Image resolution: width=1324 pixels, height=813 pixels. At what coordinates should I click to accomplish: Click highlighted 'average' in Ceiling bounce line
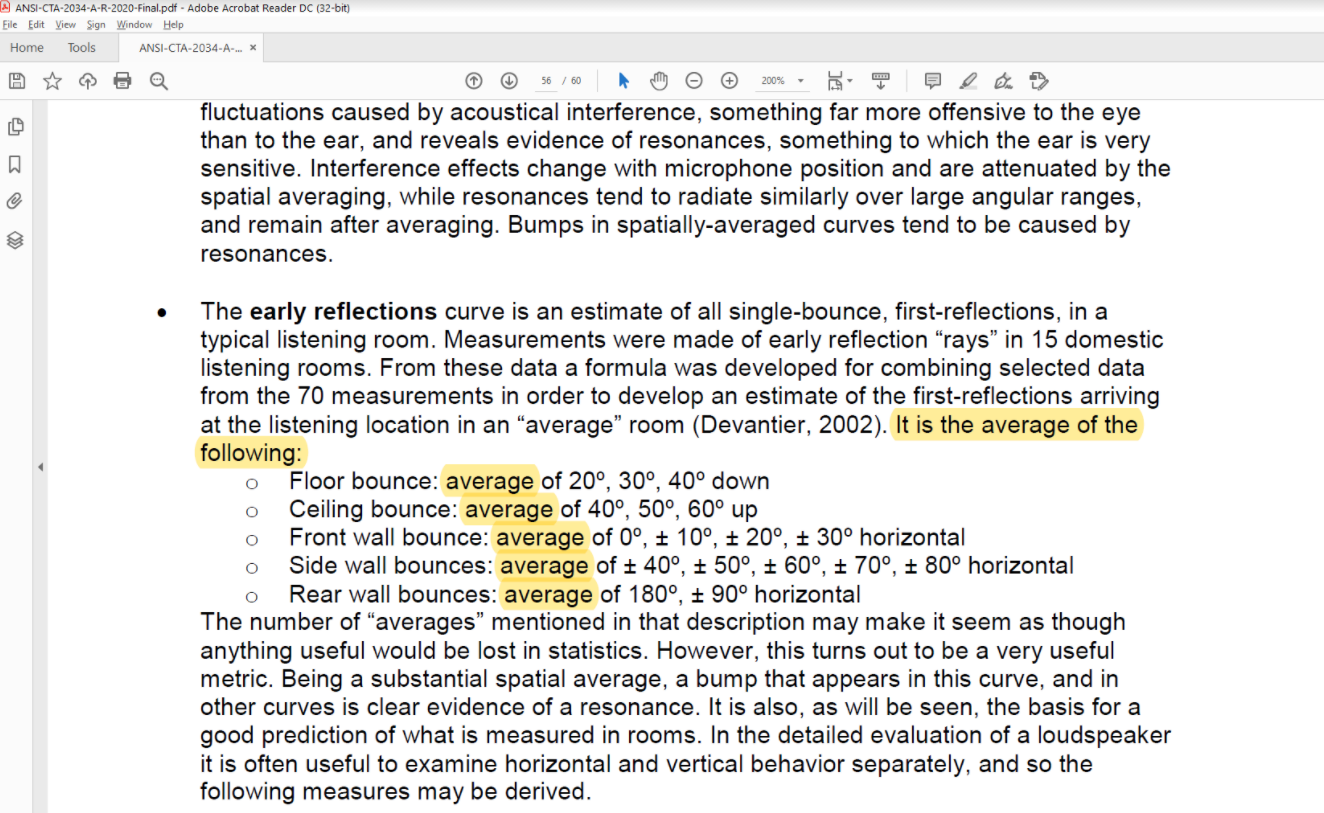(x=509, y=509)
